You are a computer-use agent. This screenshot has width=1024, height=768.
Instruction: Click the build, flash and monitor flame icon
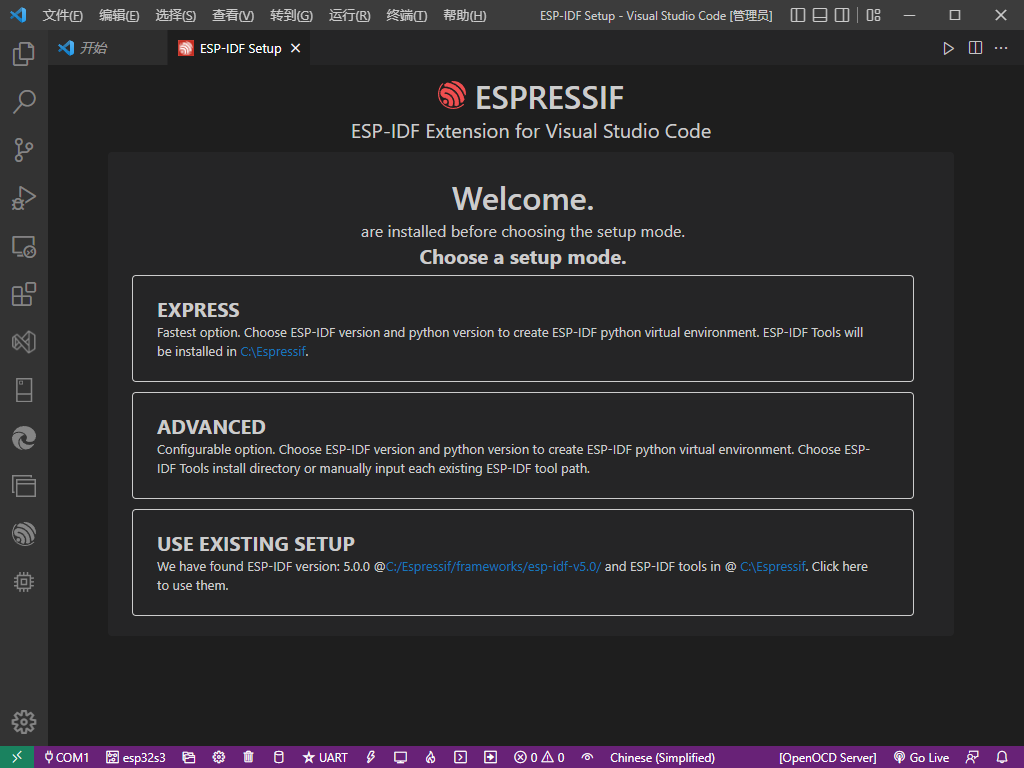[x=430, y=758]
